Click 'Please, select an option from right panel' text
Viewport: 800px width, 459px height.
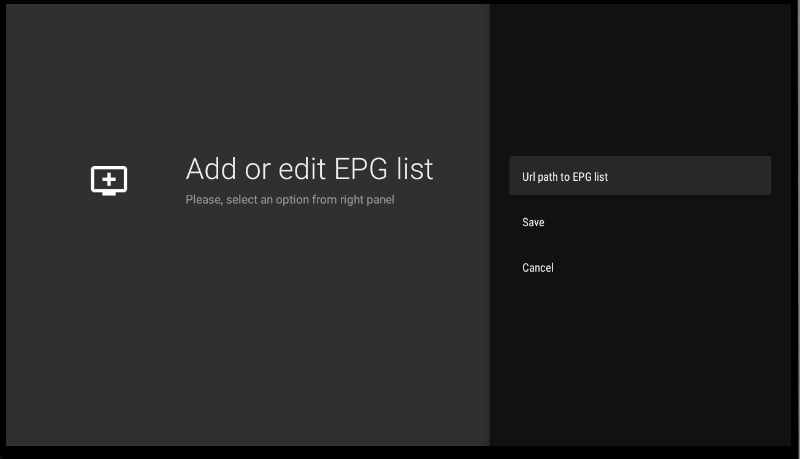point(290,199)
